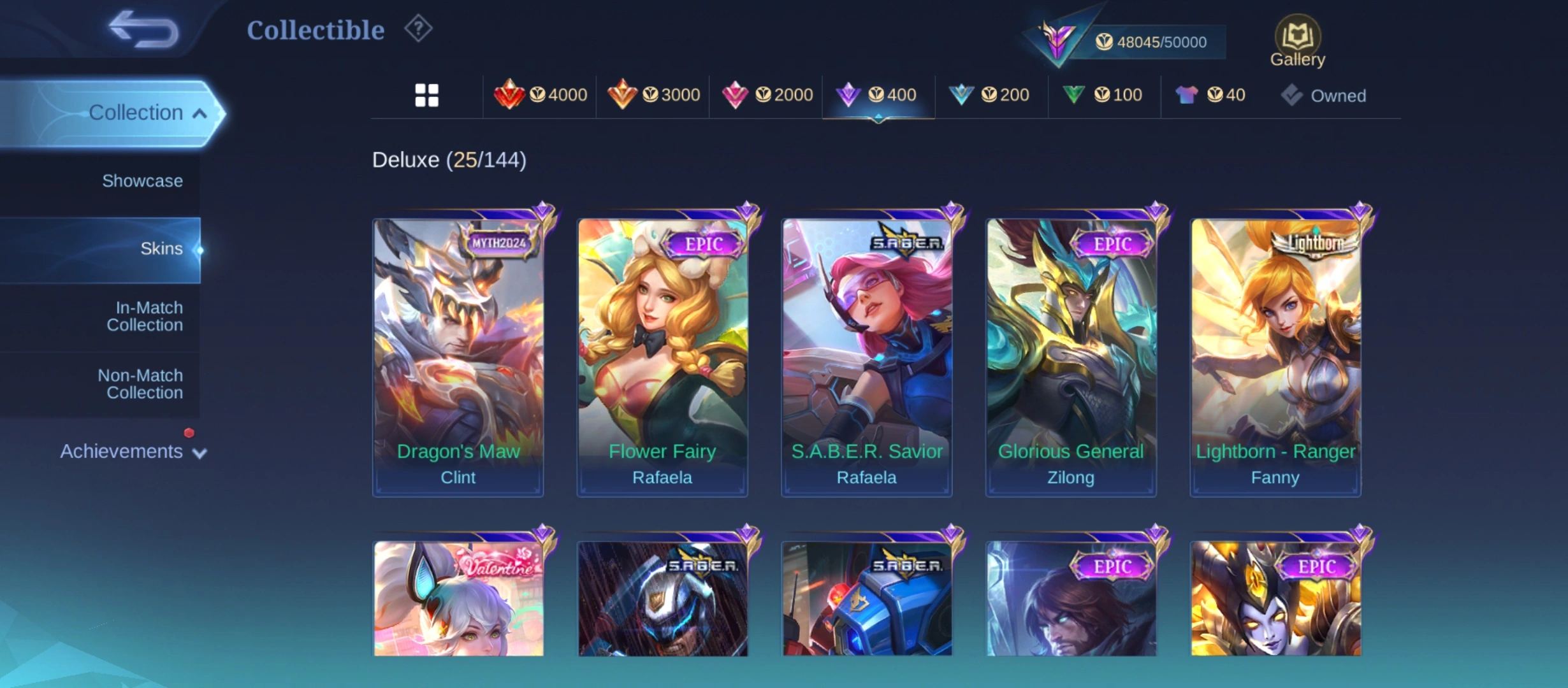Viewport: 1568px width, 688px height.
Task: Select the green 100-point tier filter
Action: [x=1102, y=95]
